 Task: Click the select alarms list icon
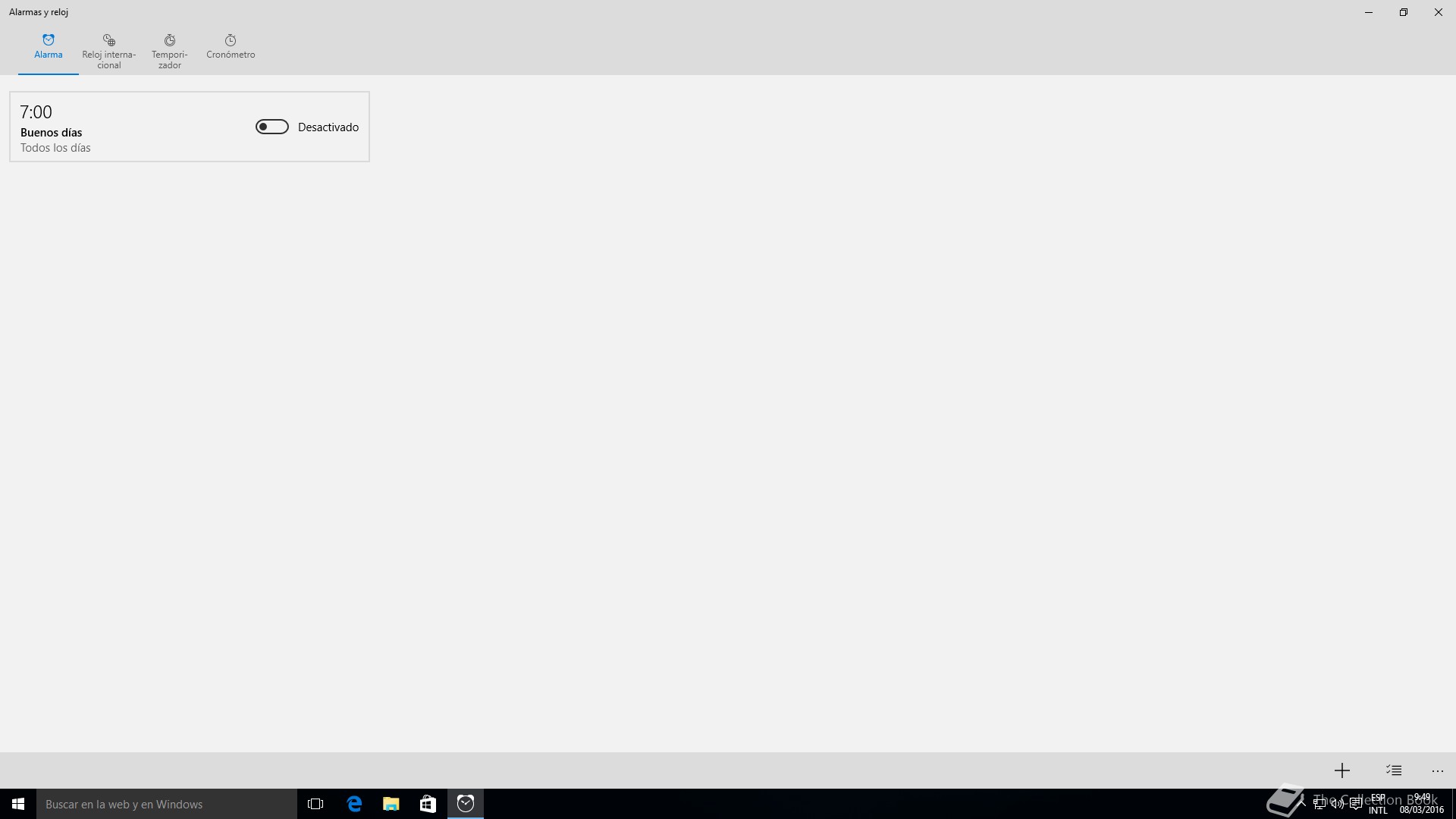click(x=1394, y=770)
